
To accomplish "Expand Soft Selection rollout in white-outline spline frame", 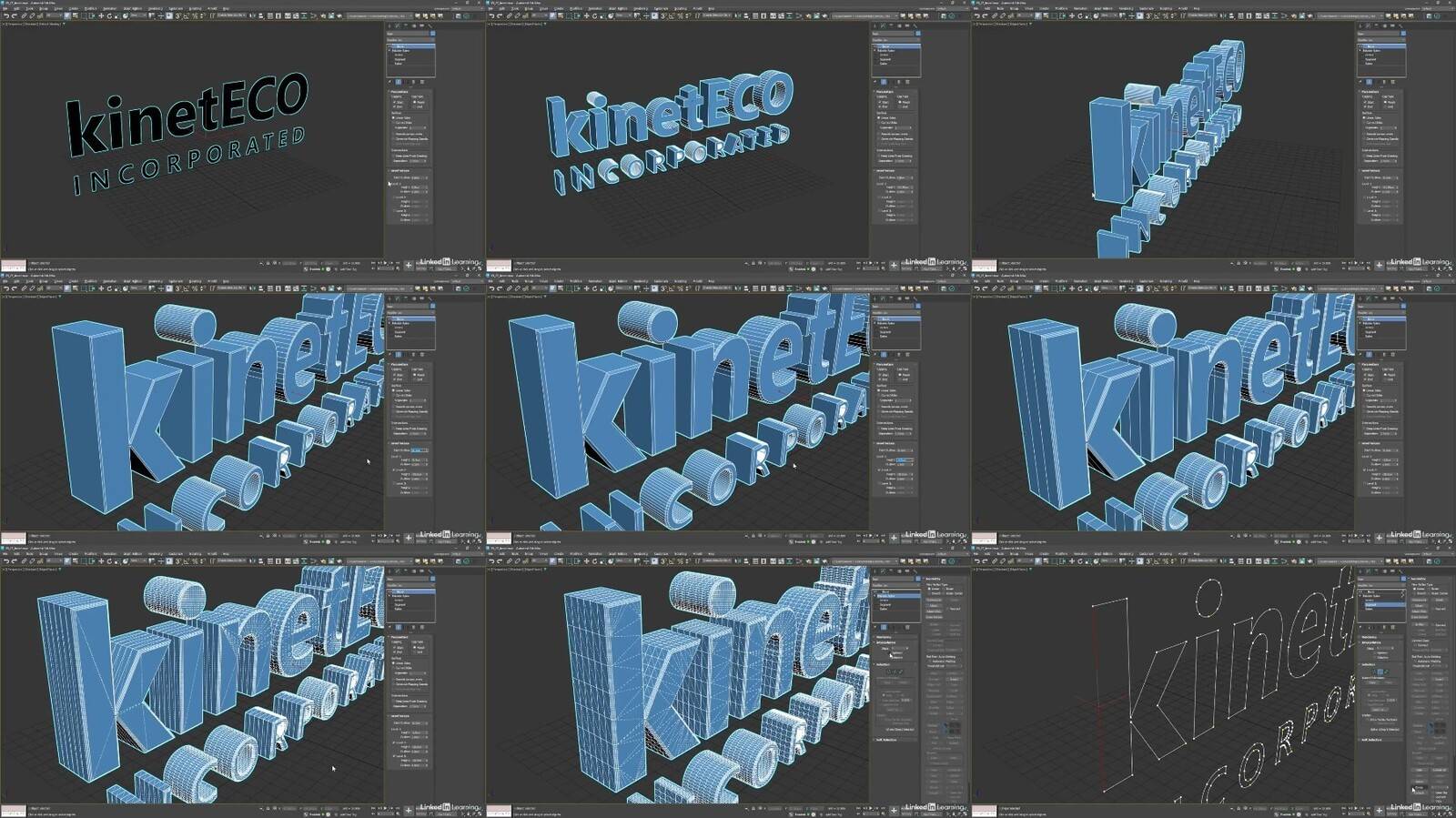I will (x=1370, y=739).
